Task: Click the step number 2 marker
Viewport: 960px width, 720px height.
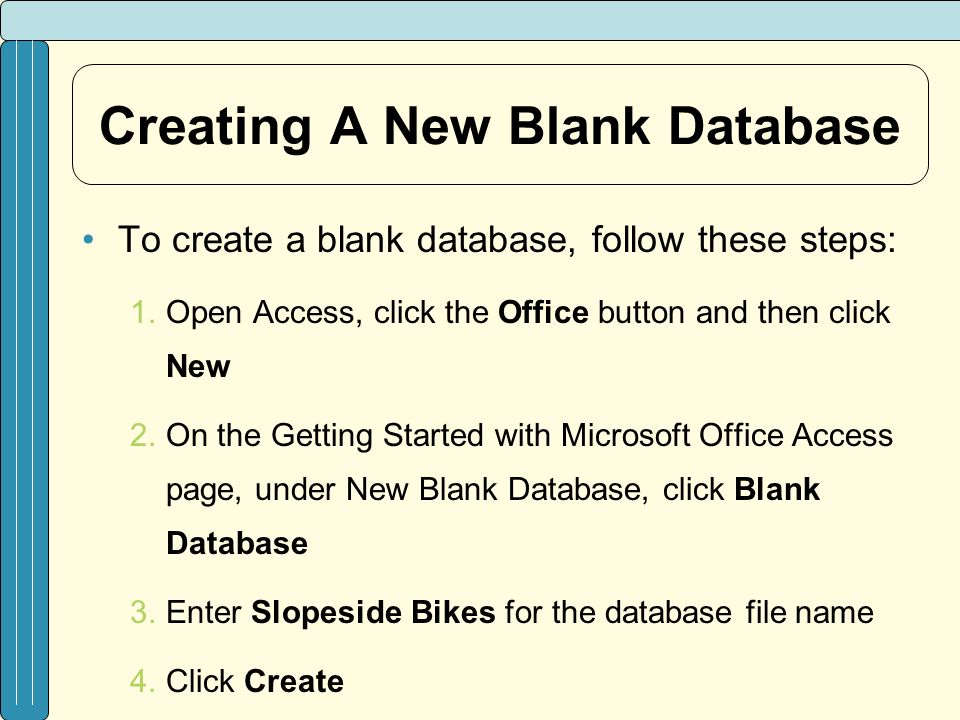Action: 143,435
